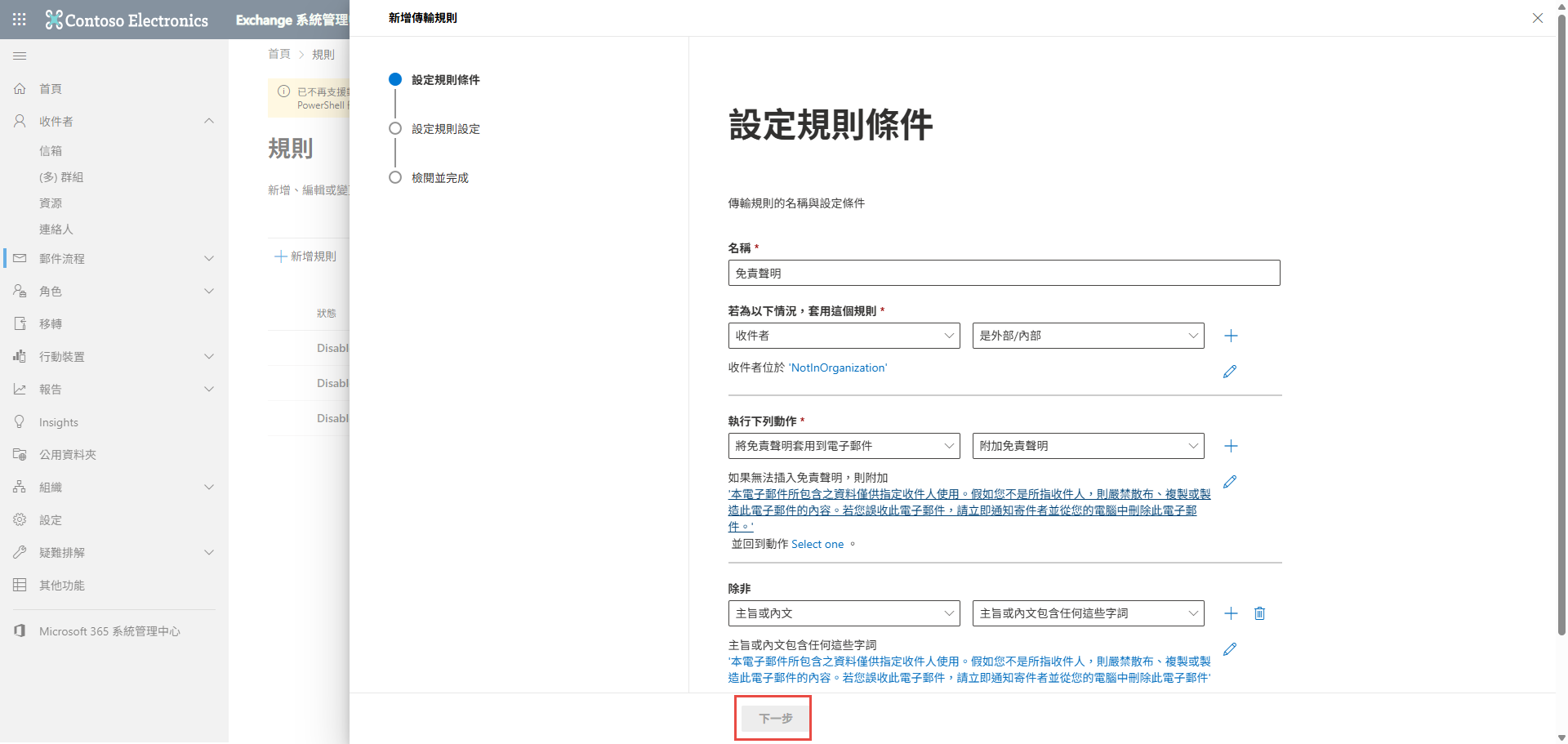Open the 主旨或內文 exception dropdown
The width and height of the screenshot is (1568, 744).
click(844, 613)
